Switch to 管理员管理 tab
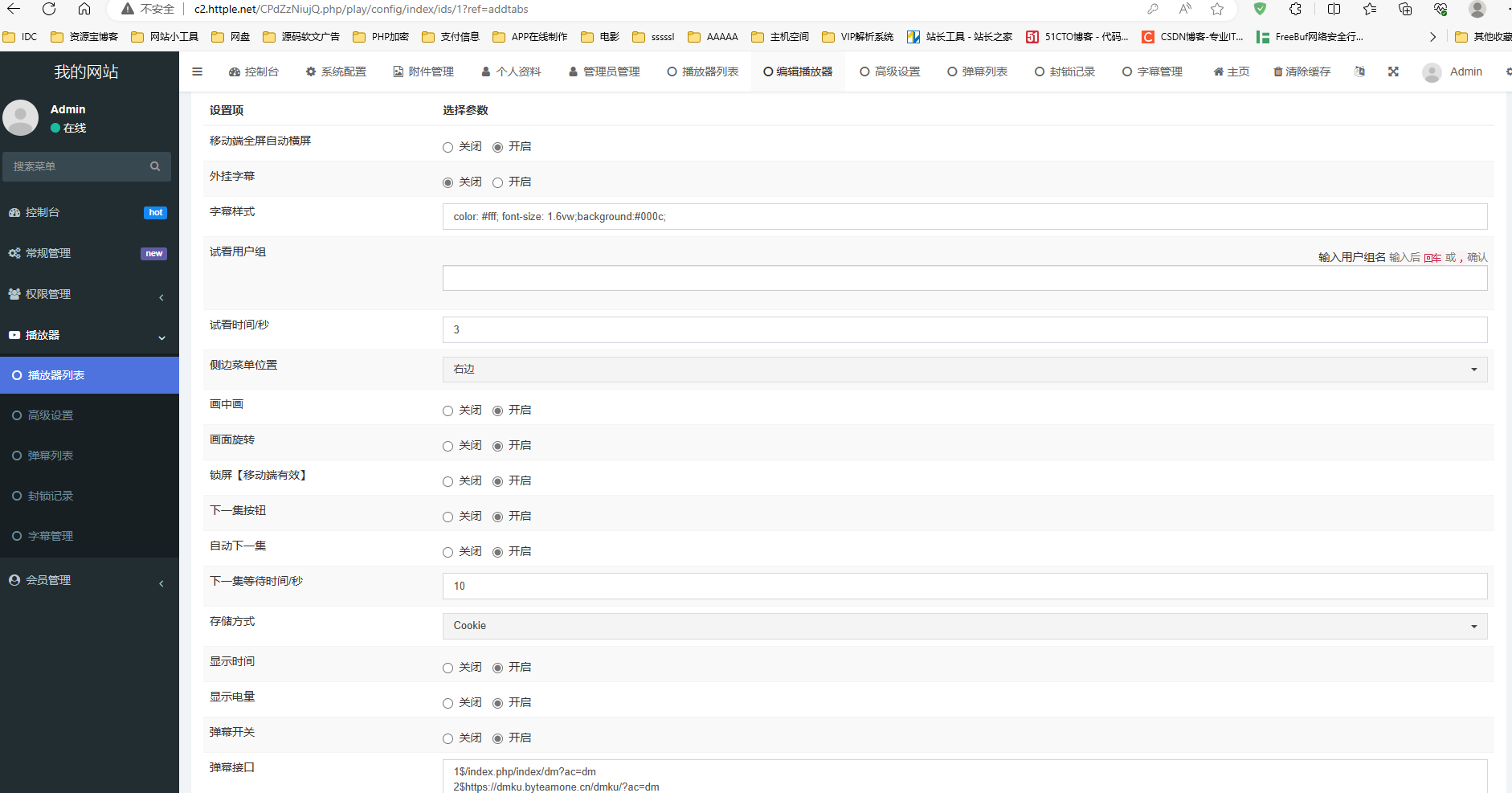 pos(604,72)
